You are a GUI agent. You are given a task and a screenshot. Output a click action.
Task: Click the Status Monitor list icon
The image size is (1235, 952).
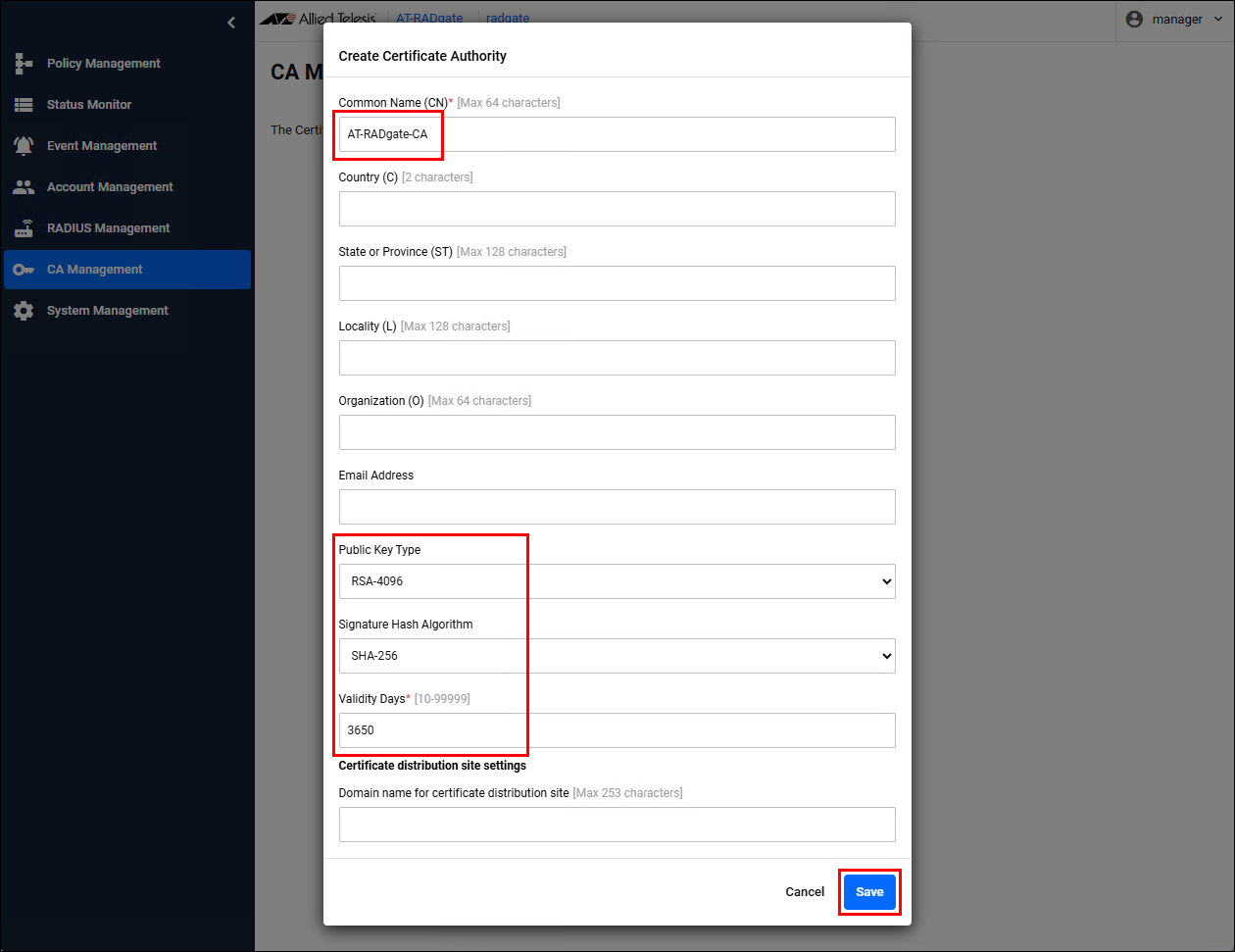pyautogui.click(x=24, y=105)
